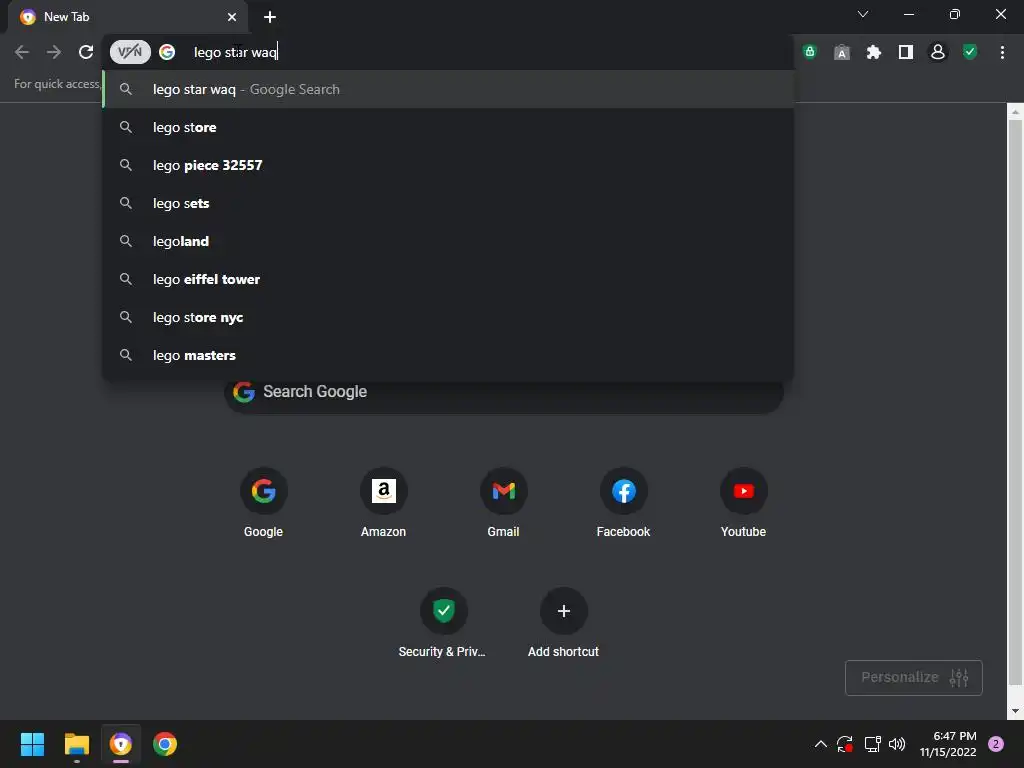Toggle the VPN switch in address bar
This screenshot has width=1024, height=768.
coord(130,52)
